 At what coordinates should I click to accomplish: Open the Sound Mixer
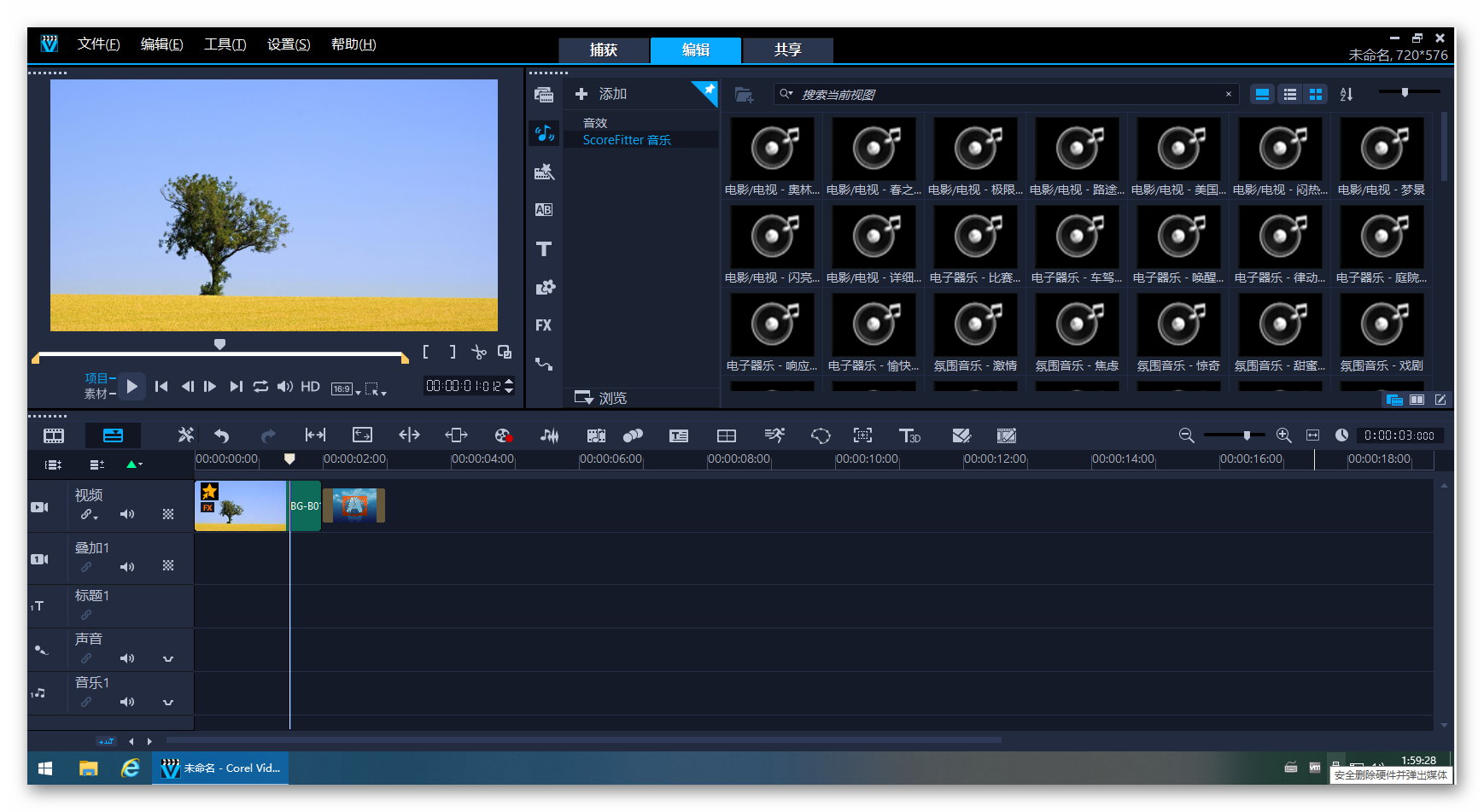click(550, 435)
